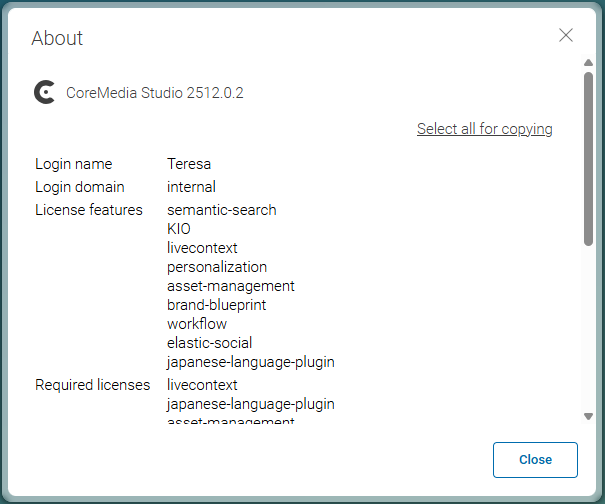
Task: Click the 'License features' label
Action: coord(89,210)
